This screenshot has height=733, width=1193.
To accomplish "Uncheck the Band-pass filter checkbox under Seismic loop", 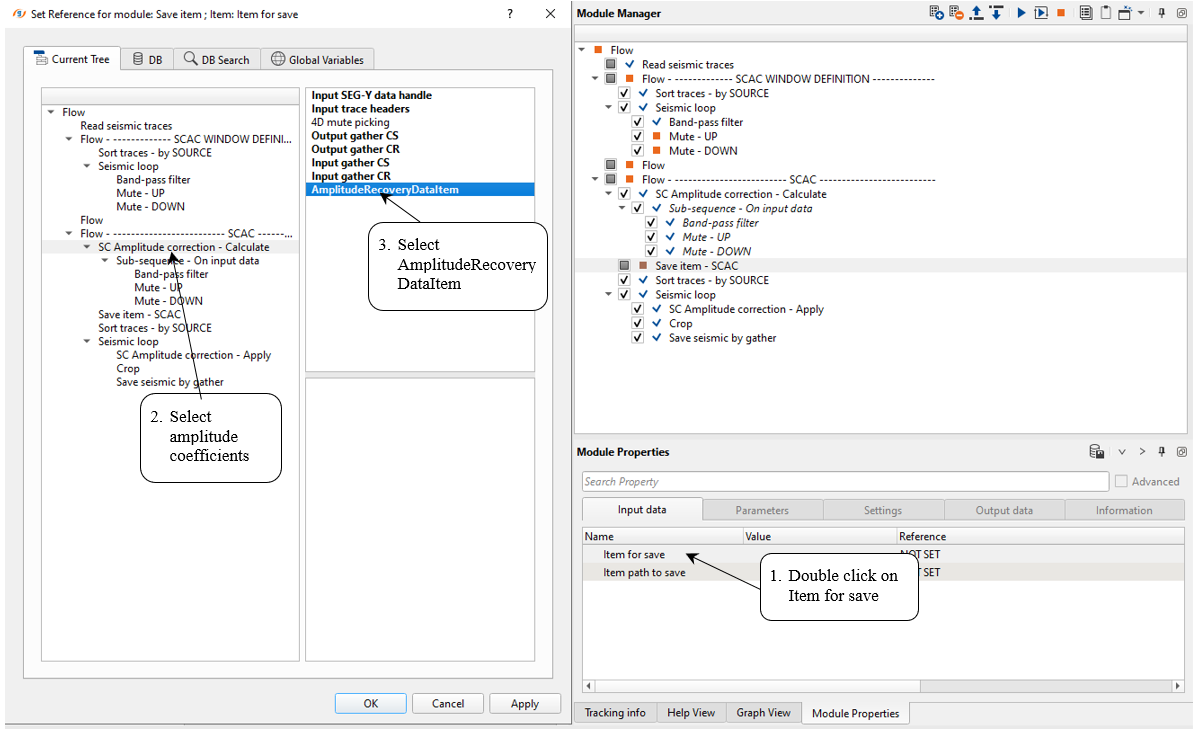I will pyautogui.click(x=638, y=122).
